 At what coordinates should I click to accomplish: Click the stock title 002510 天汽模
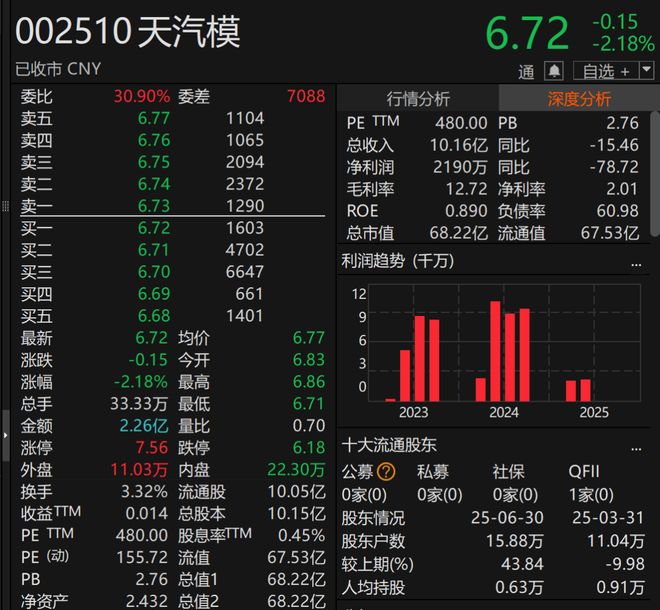[x=128, y=33]
